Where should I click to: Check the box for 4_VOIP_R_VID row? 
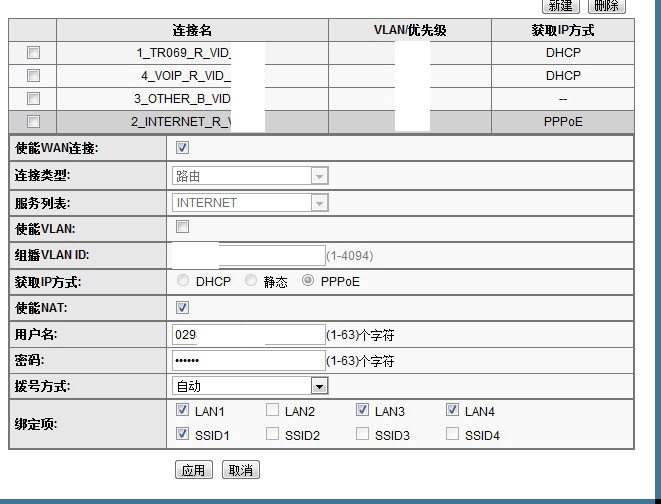(x=33, y=75)
